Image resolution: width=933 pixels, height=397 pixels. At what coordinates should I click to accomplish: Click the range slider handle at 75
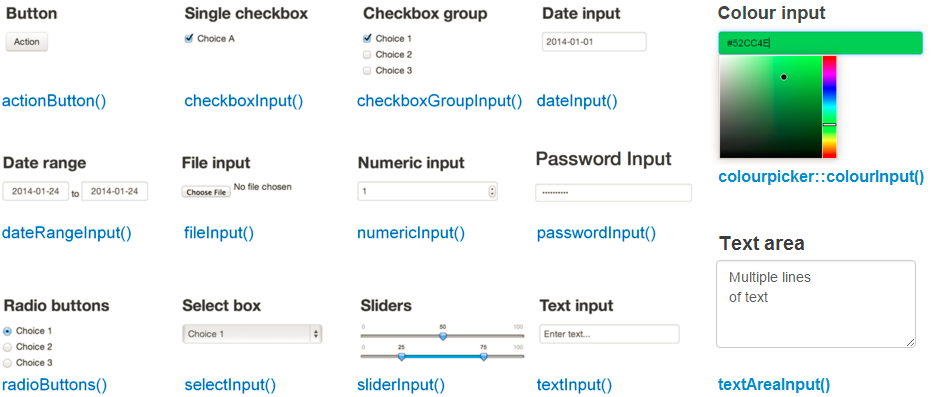click(x=484, y=357)
